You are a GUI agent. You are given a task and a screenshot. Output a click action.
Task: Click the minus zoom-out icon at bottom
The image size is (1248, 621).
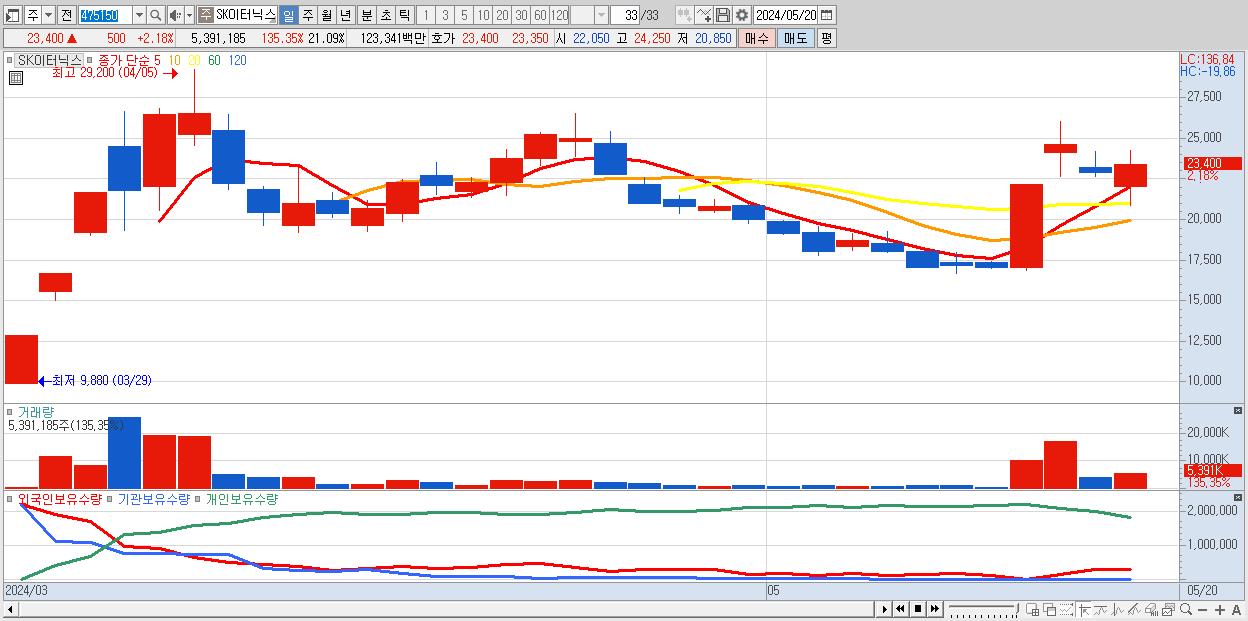(x=1203, y=609)
